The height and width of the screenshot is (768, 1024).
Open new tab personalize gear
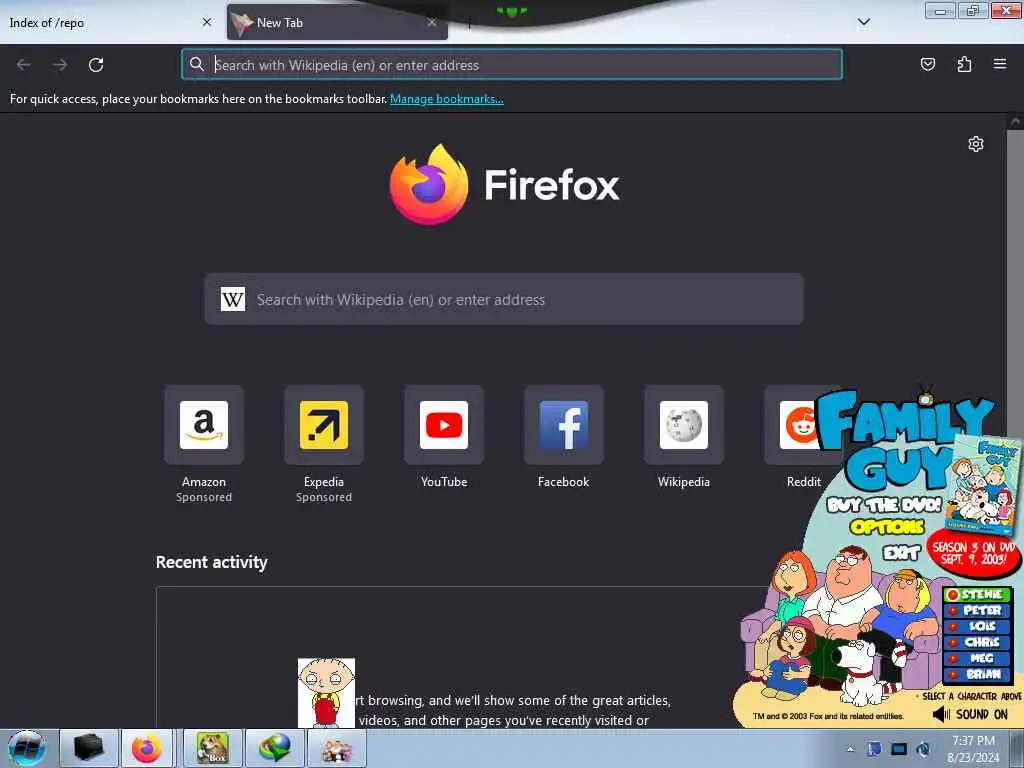pos(975,144)
